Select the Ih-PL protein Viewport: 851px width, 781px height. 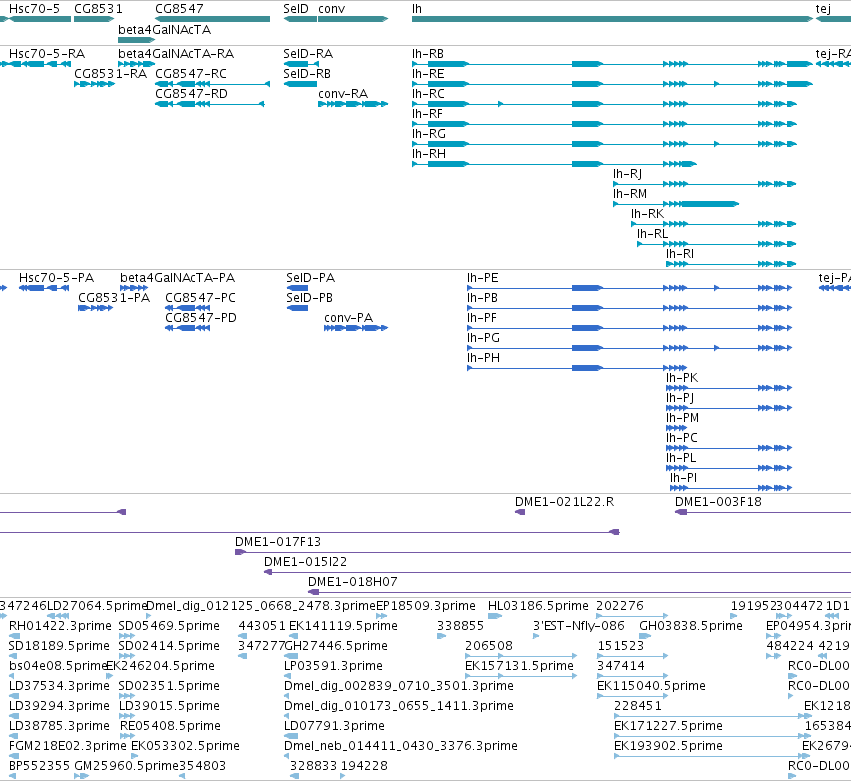point(729,468)
